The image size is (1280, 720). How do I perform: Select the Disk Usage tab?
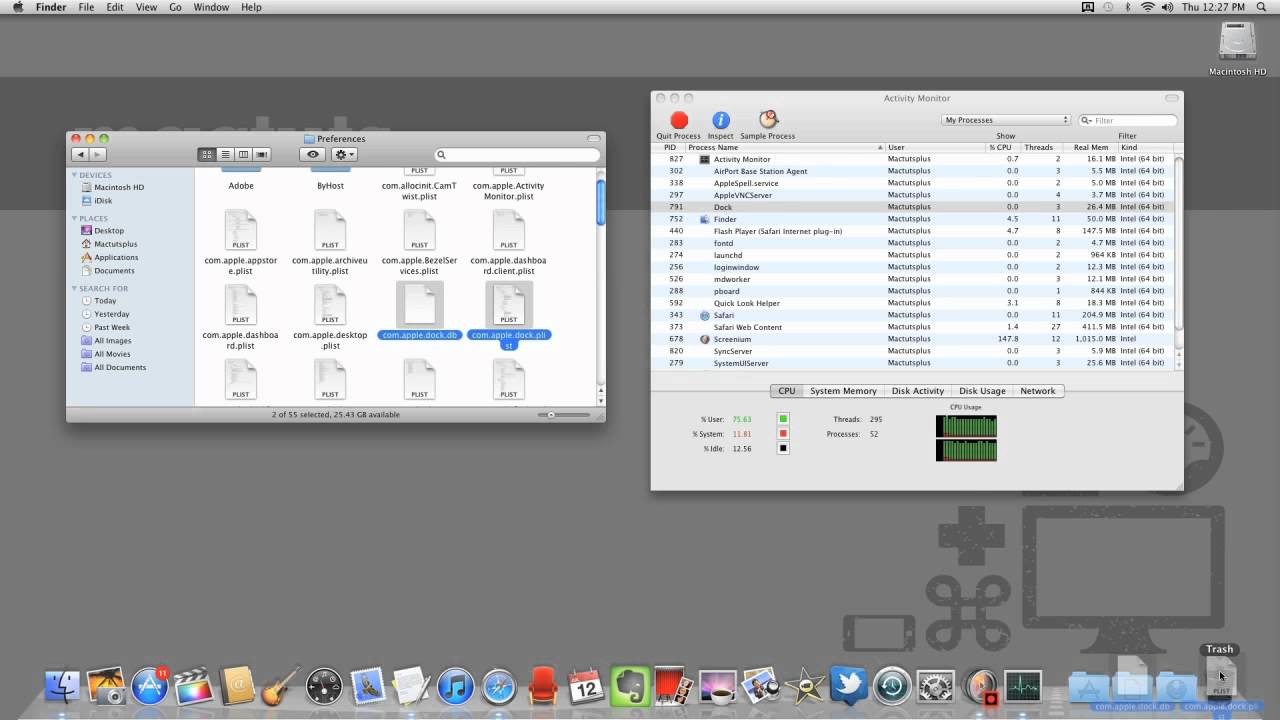click(982, 391)
